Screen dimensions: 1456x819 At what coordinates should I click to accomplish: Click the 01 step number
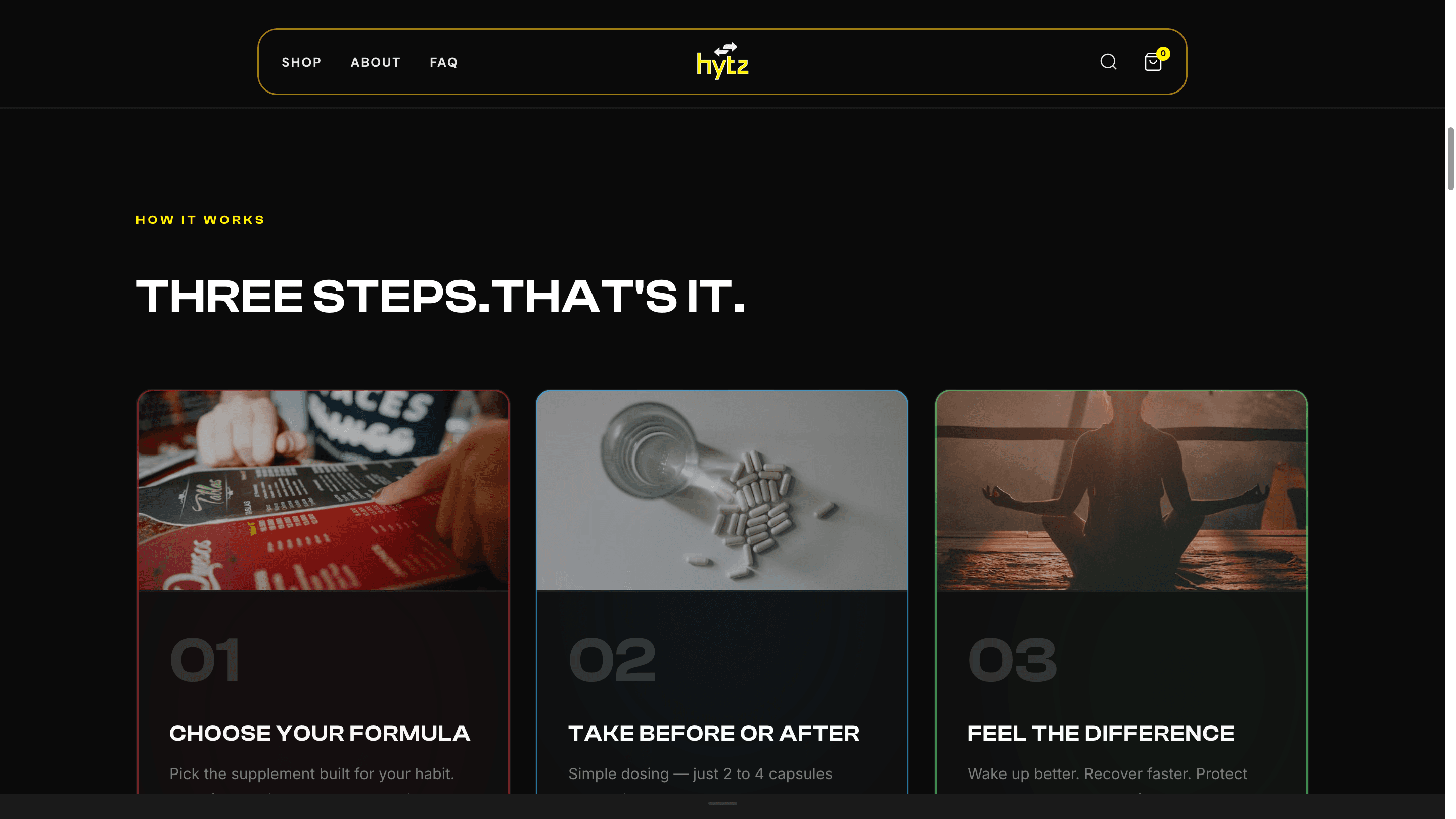click(205, 660)
